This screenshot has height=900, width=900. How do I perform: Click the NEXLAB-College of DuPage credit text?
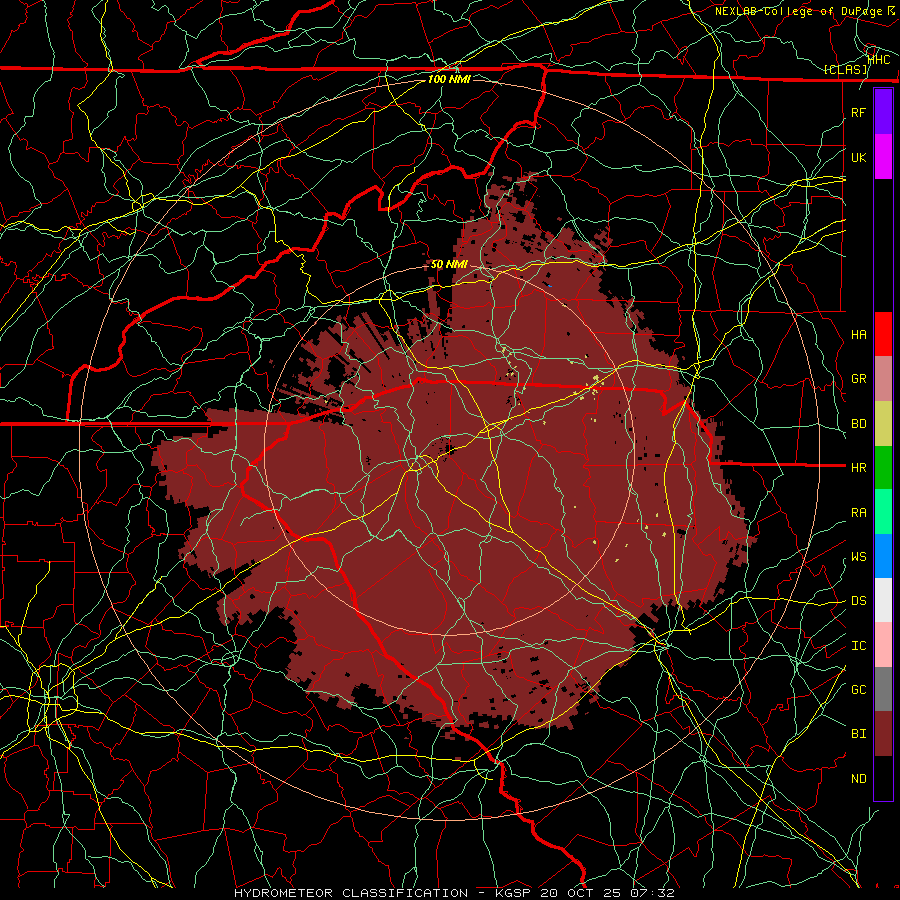tap(800, 11)
